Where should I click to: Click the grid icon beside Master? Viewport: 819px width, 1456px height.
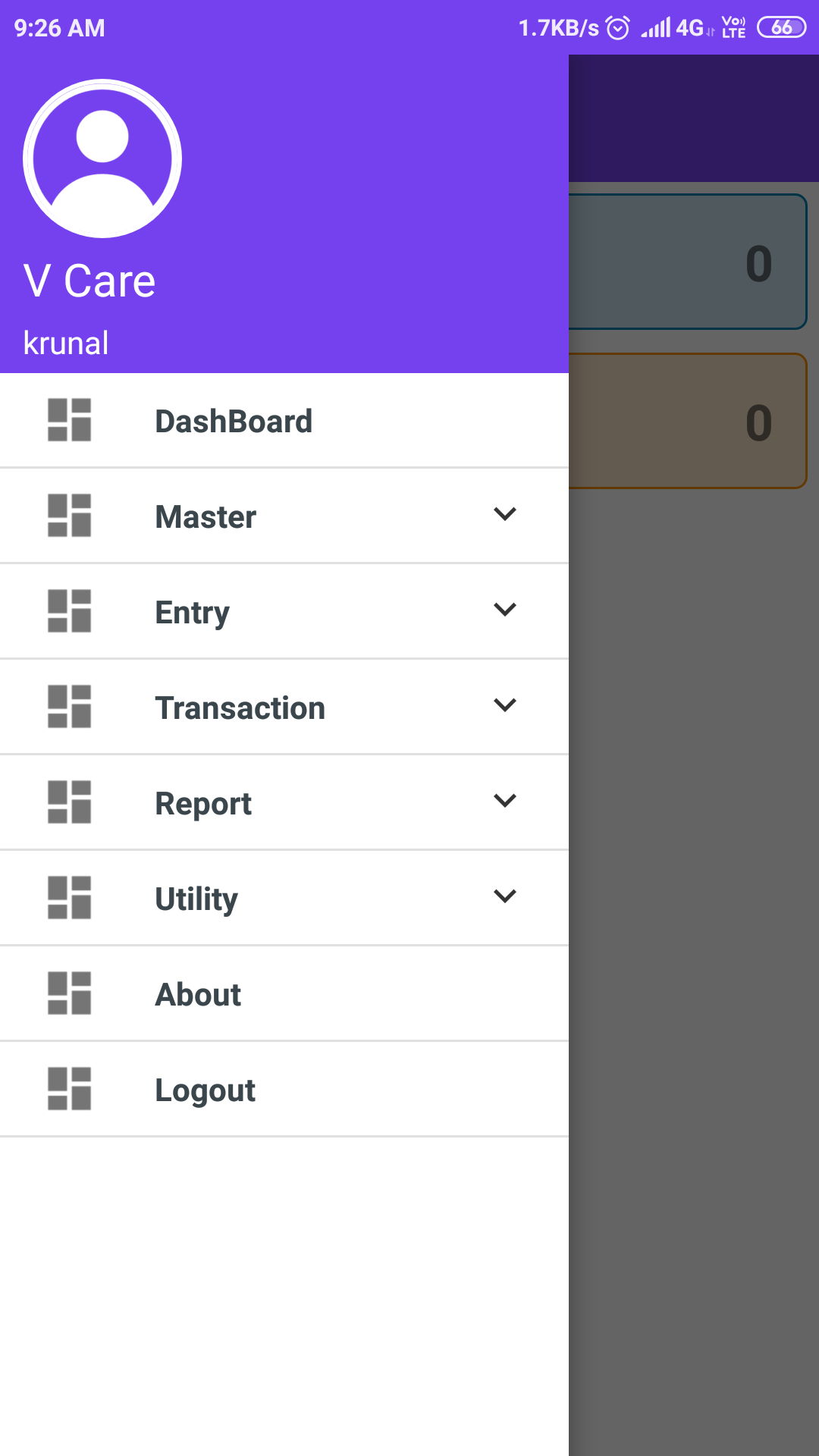pyautogui.click(x=69, y=516)
